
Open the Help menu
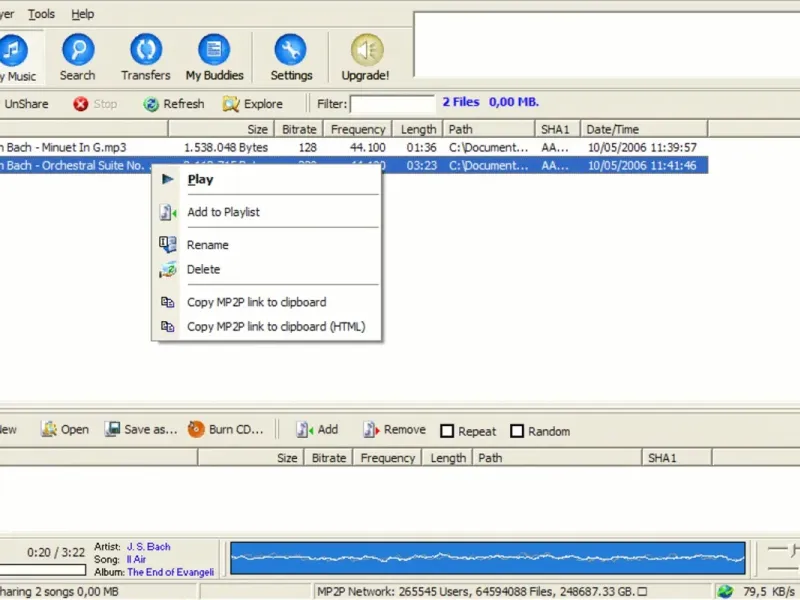[83, 14]
